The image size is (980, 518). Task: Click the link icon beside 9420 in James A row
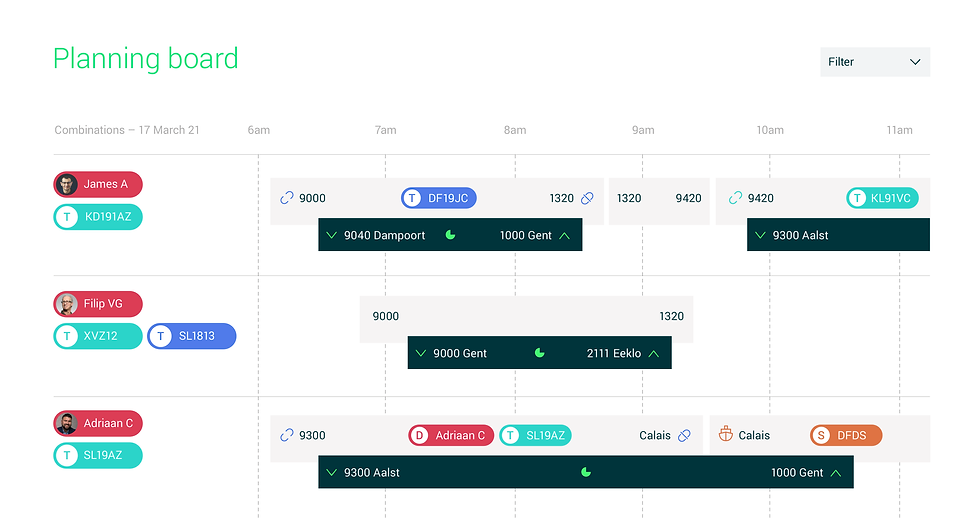(x=736, y=198)
